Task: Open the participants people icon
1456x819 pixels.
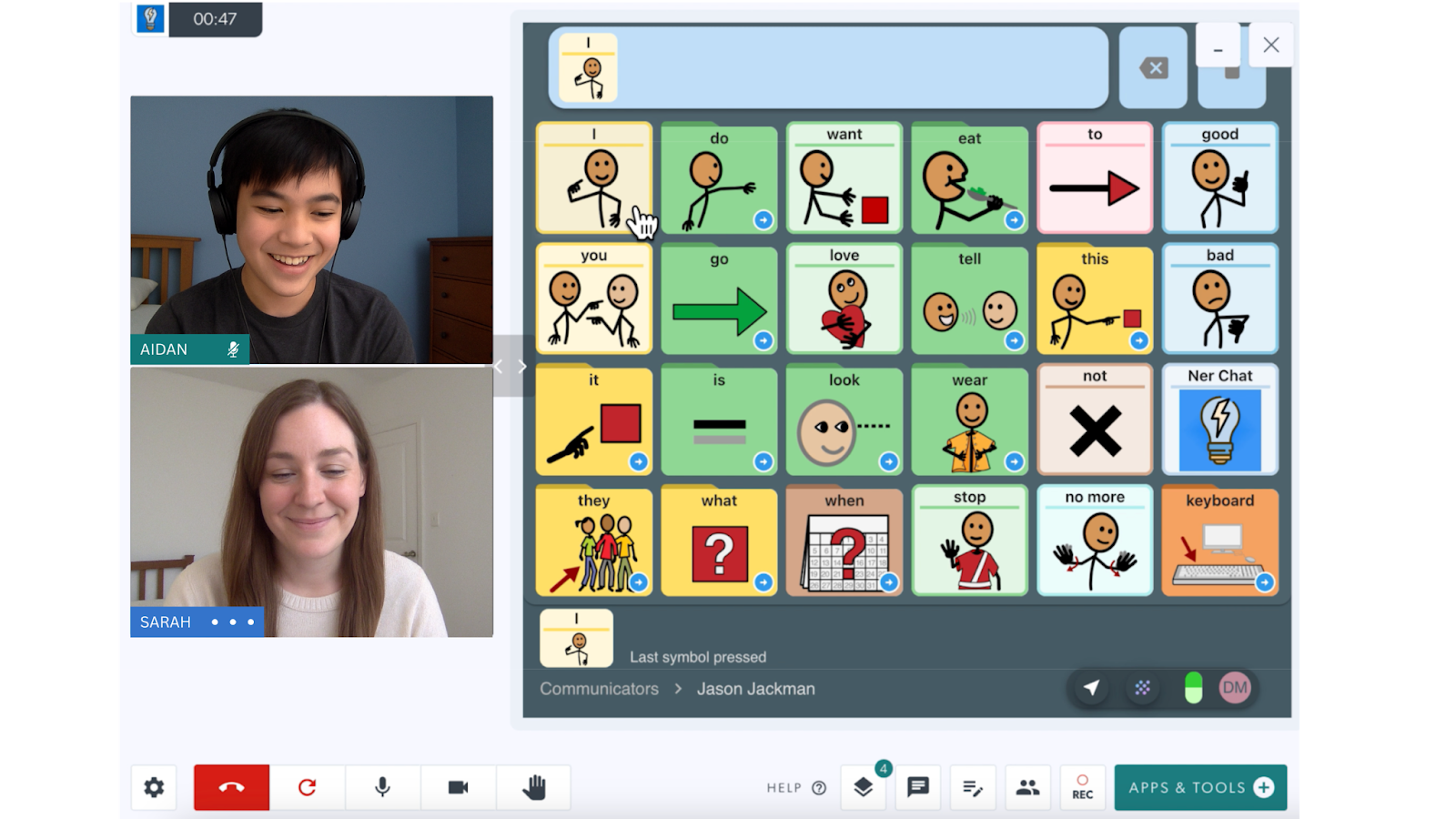Action: point(1027,787)
